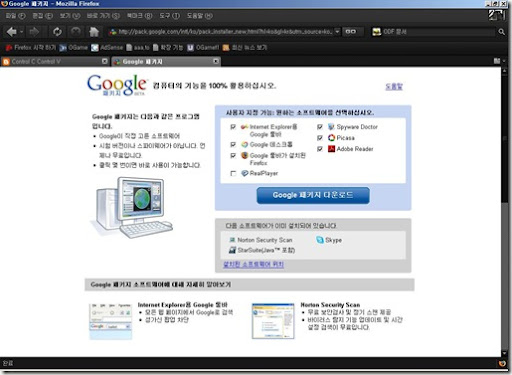Click the Firefox with Google toolbar icon
Image resolution: width=512 pixels, height=375 pixels.
[x=245, y=156]
